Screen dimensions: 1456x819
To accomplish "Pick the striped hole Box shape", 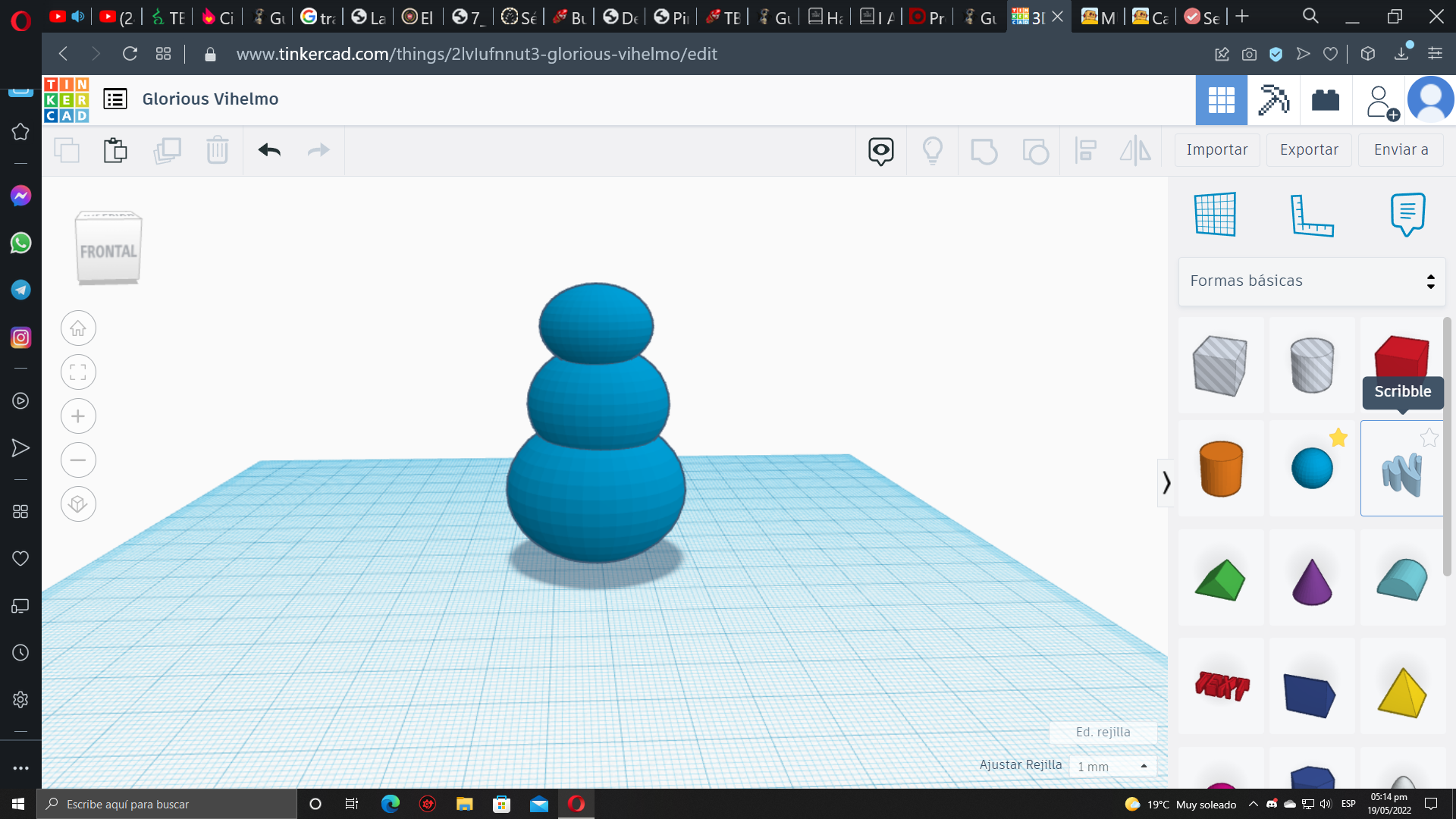I will tap(1220, 366).
